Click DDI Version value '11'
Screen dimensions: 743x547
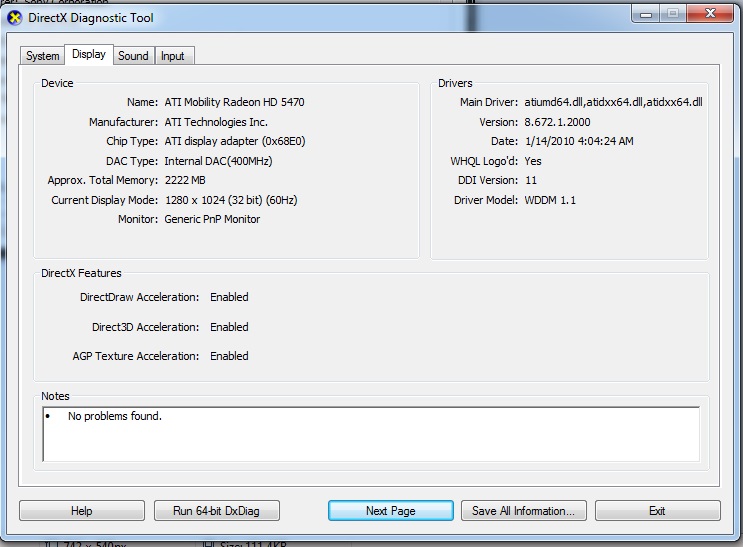(x=531, y=180)
